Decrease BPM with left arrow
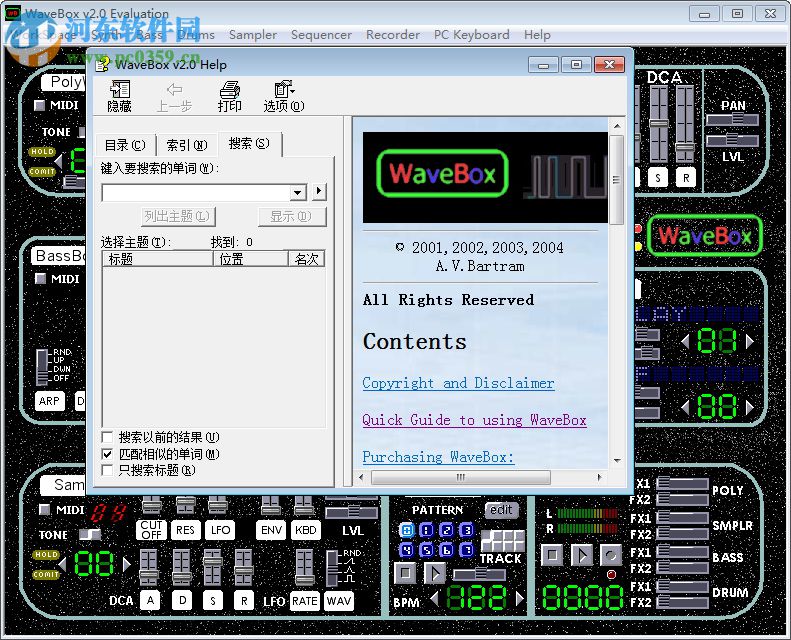The width and height of the screenshot is (791, 640). pyautogui.click(x=434, y=599)
